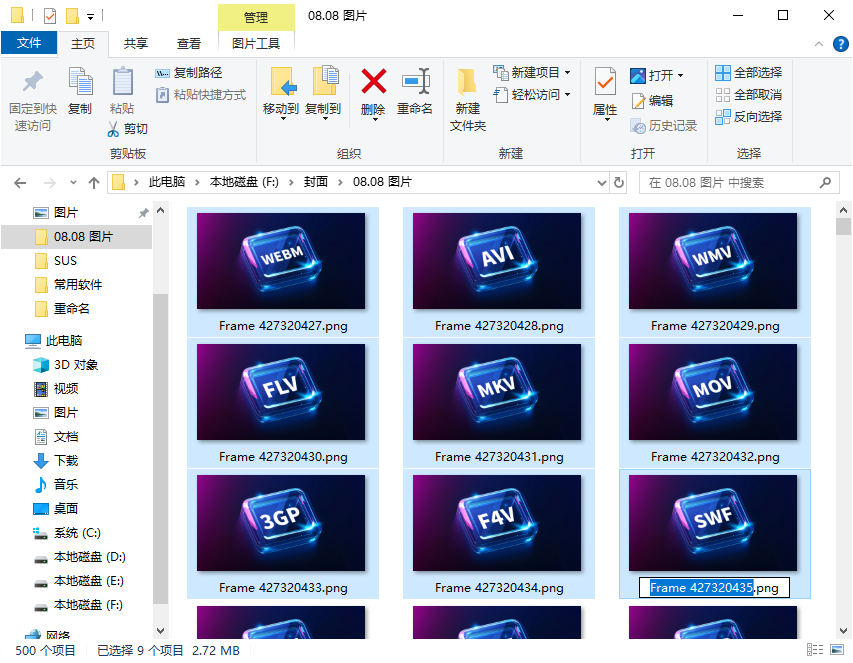Viewport: 853px width, 663px height.
Task: Click the New folder icon
Action: pos(467,82)
